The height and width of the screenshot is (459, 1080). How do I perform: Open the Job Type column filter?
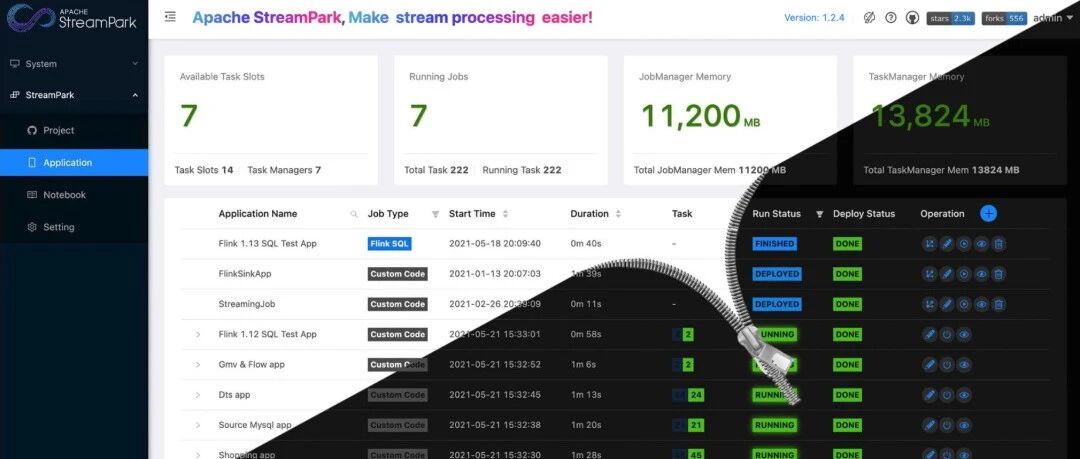(435, 214)
